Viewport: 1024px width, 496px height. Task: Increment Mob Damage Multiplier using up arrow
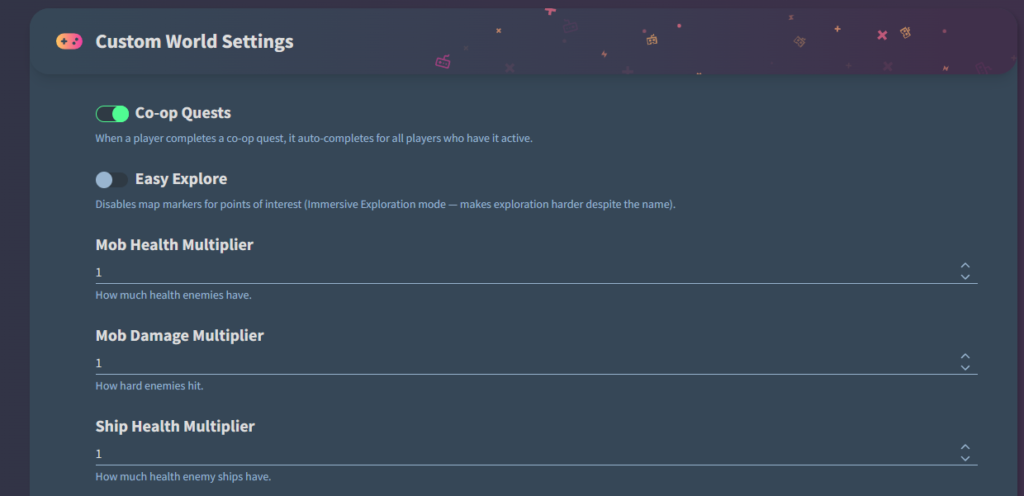[x=965, y=357]
